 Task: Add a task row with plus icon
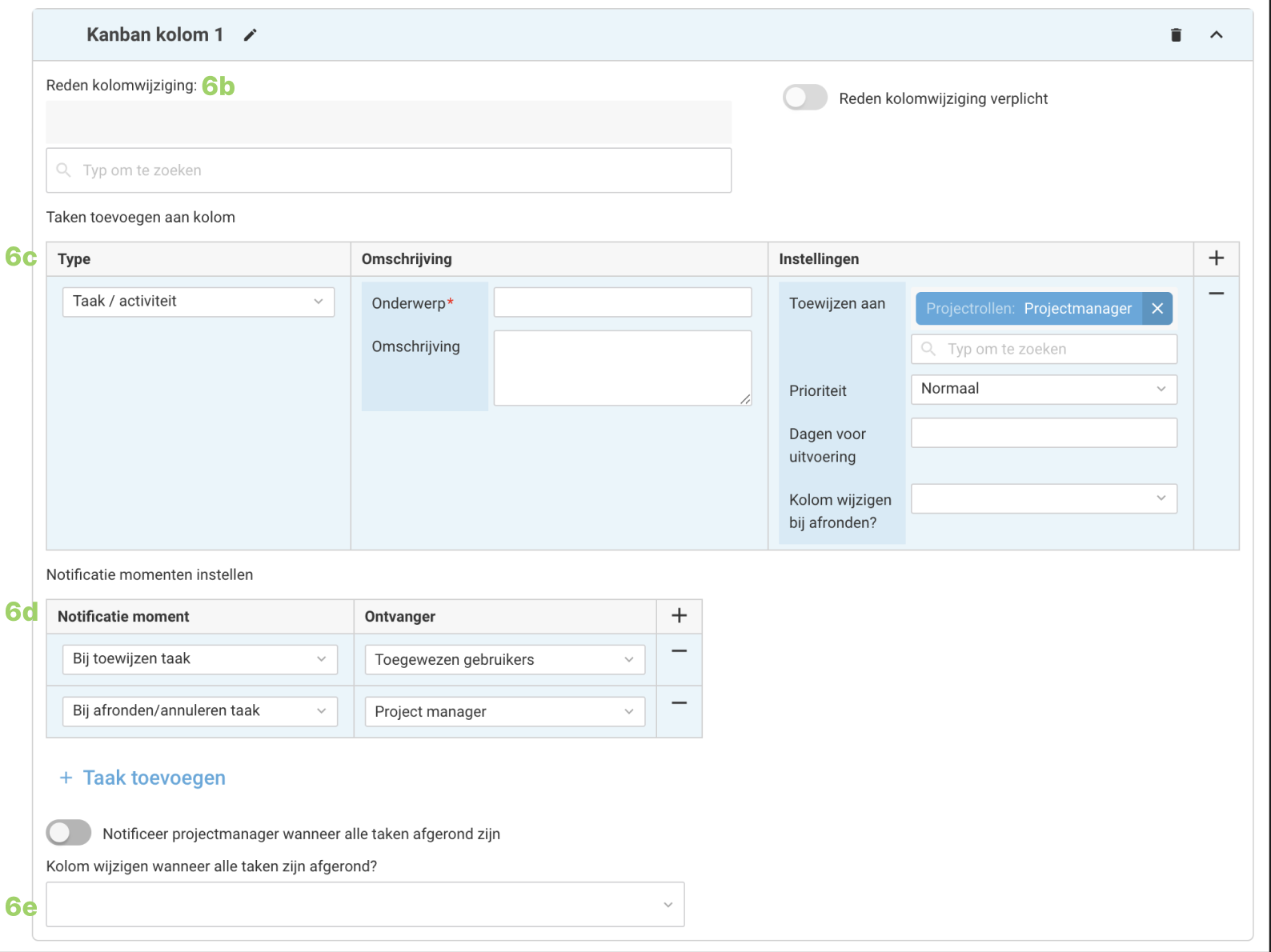(1216, 258)
